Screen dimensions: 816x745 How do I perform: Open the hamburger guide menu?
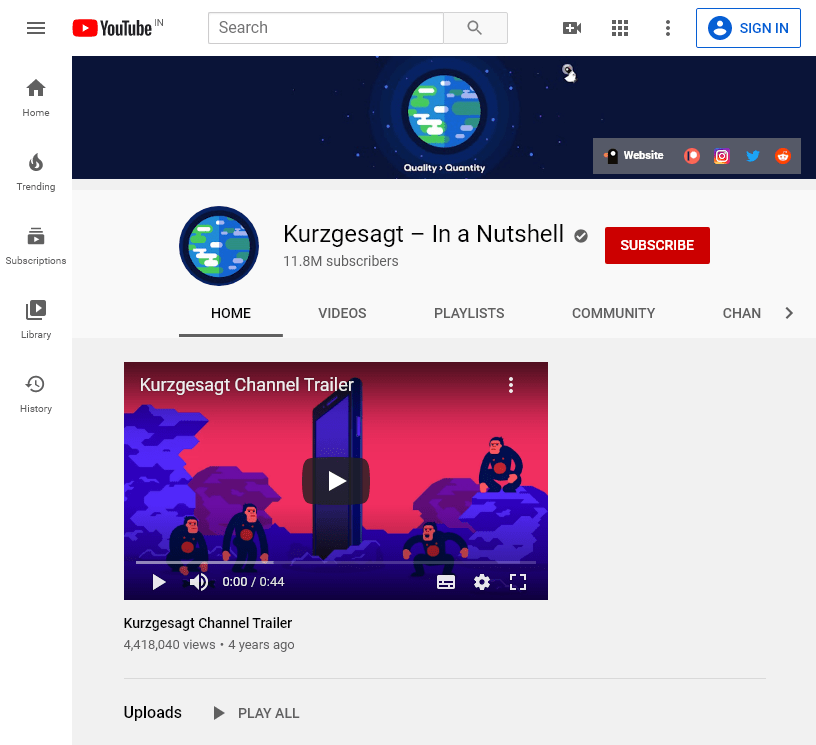click(x=36, y=28)
